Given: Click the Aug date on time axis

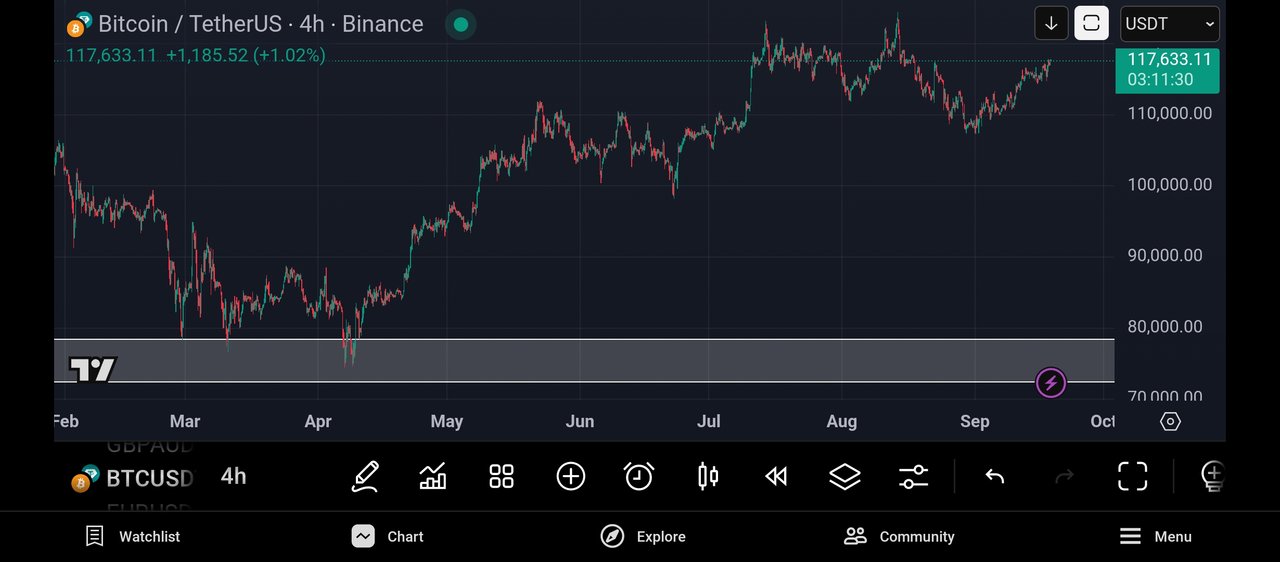Looking at the screenshot, I should (842, 421).
